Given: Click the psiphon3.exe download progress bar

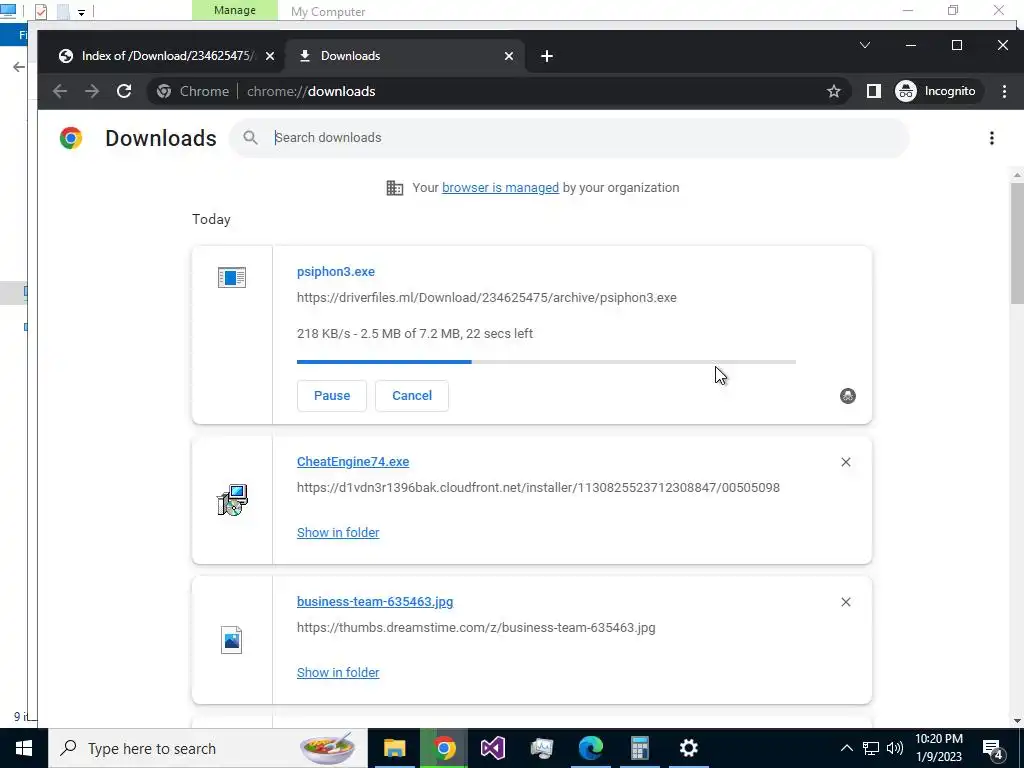Looking at the screenshot, I should tap(546, 361).
